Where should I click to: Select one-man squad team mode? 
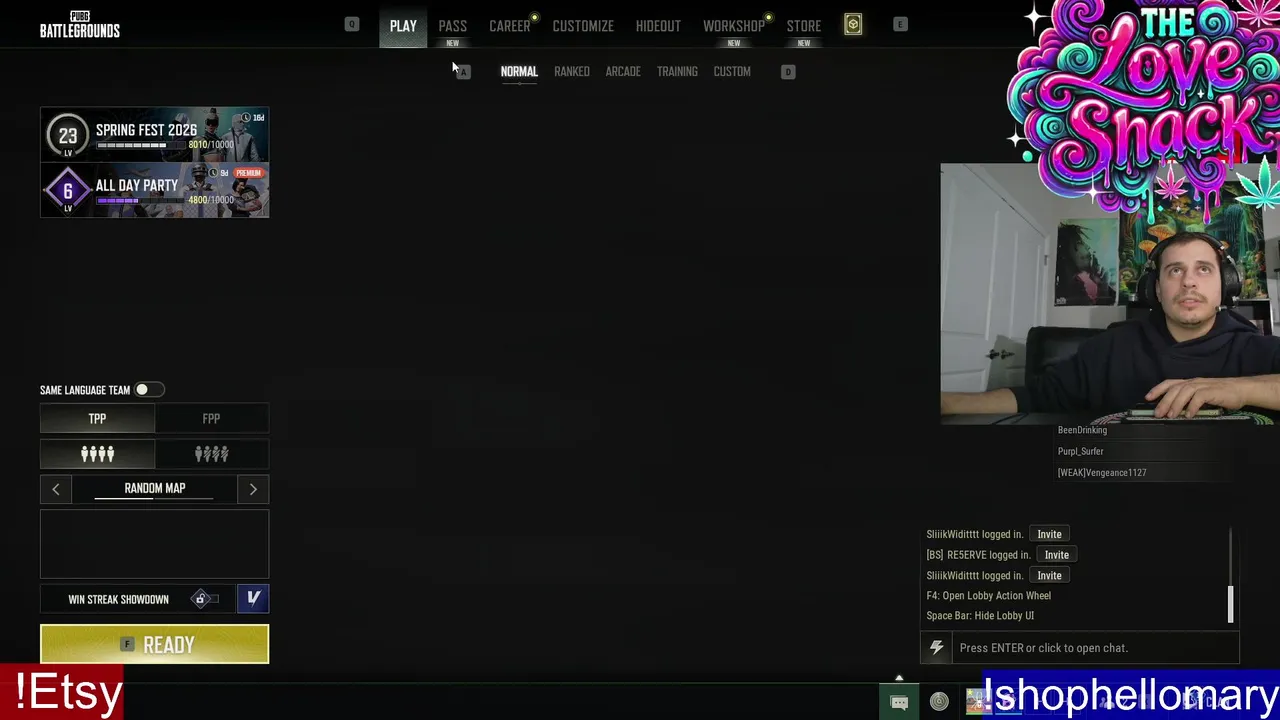tap(211, 454)
